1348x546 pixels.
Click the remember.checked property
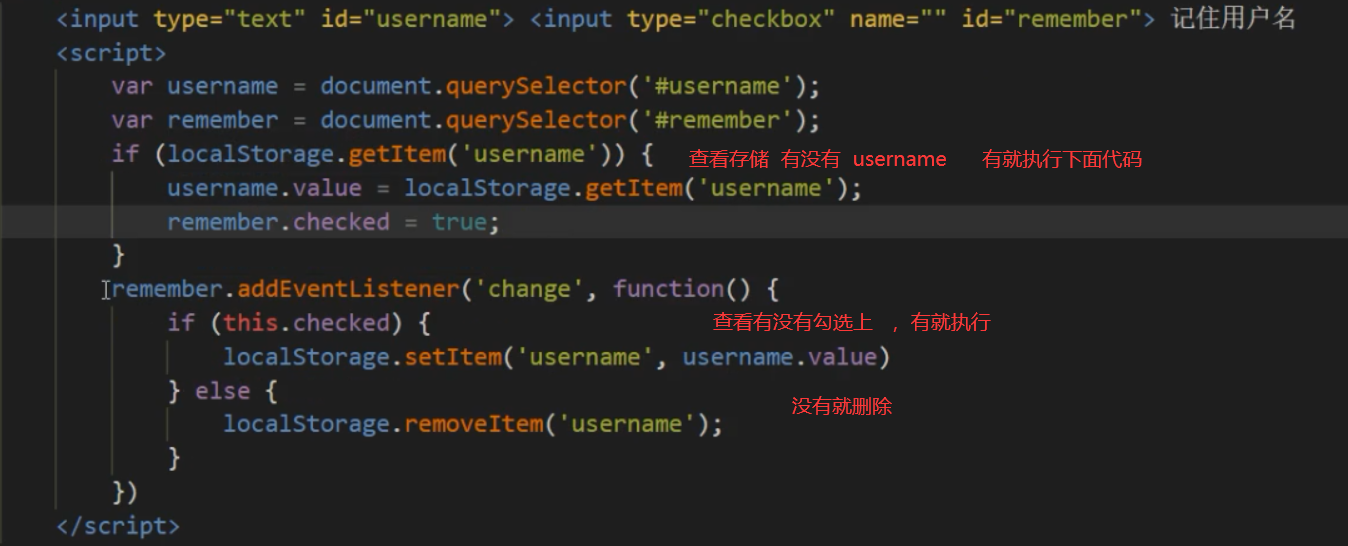278,221
